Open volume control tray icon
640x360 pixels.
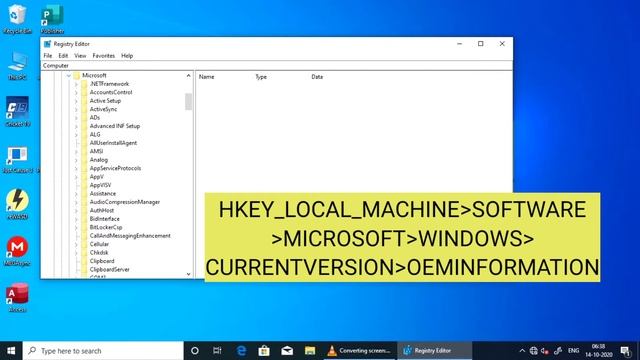coord(545,351)
